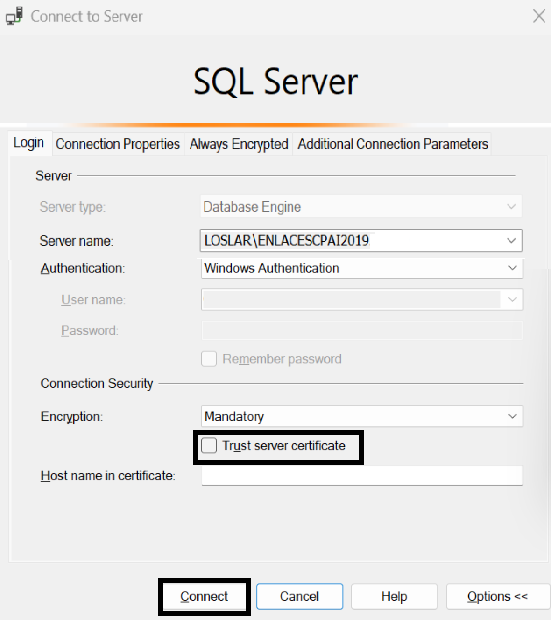The width and height of the screenshot is (551, 620).
Task: Enable Trust server certificate checkbox
Action: tap(209, 445)
